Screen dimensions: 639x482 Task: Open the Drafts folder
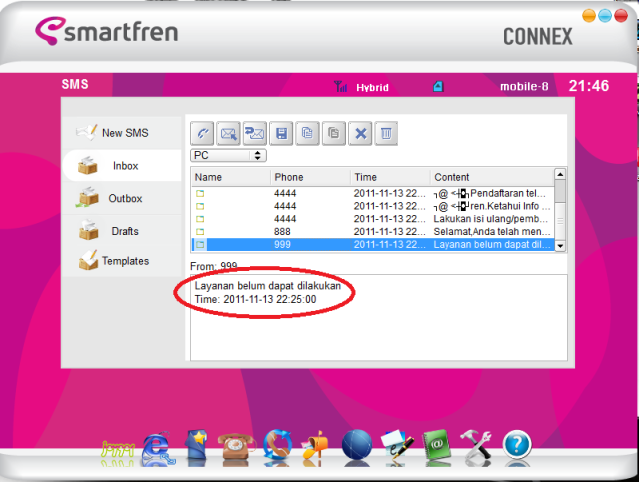122,231
